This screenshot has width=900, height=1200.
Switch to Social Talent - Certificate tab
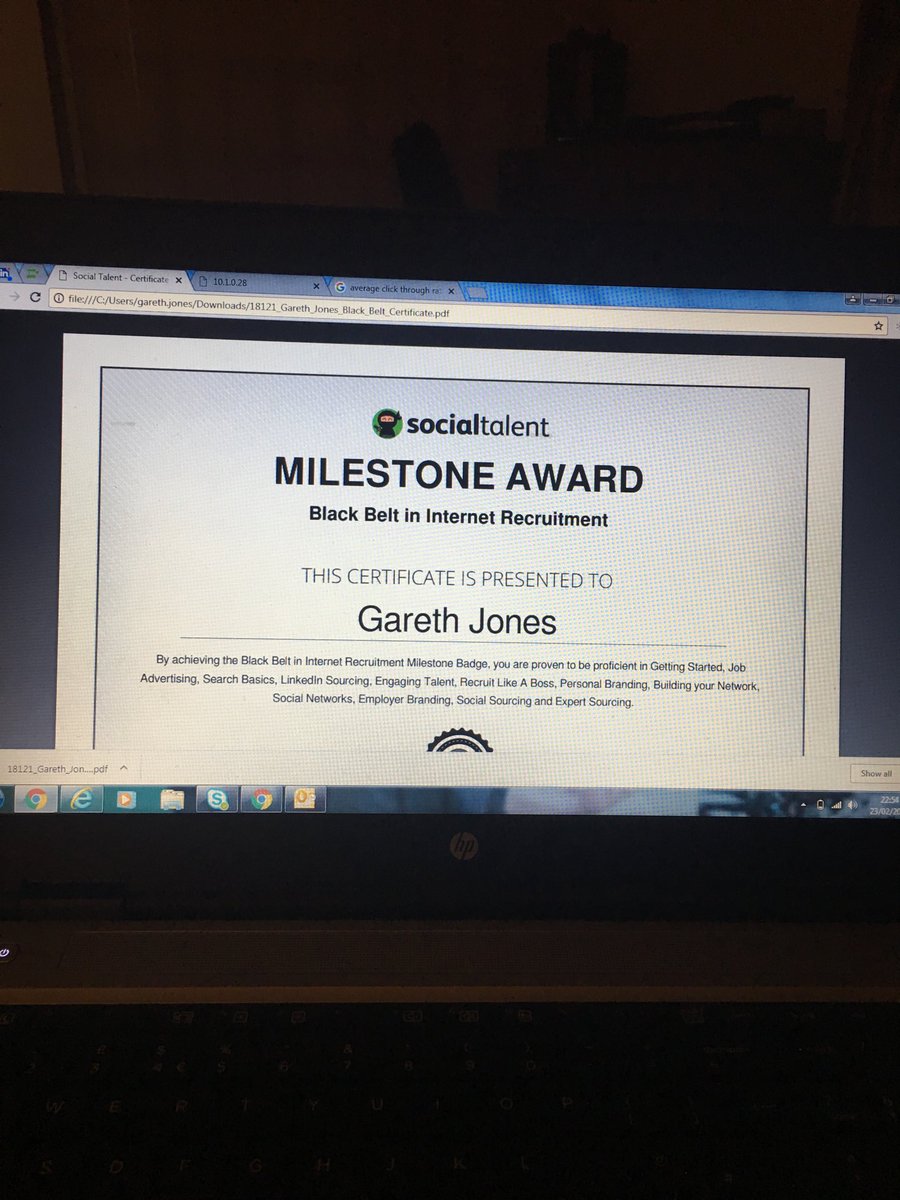click(119, 277)
